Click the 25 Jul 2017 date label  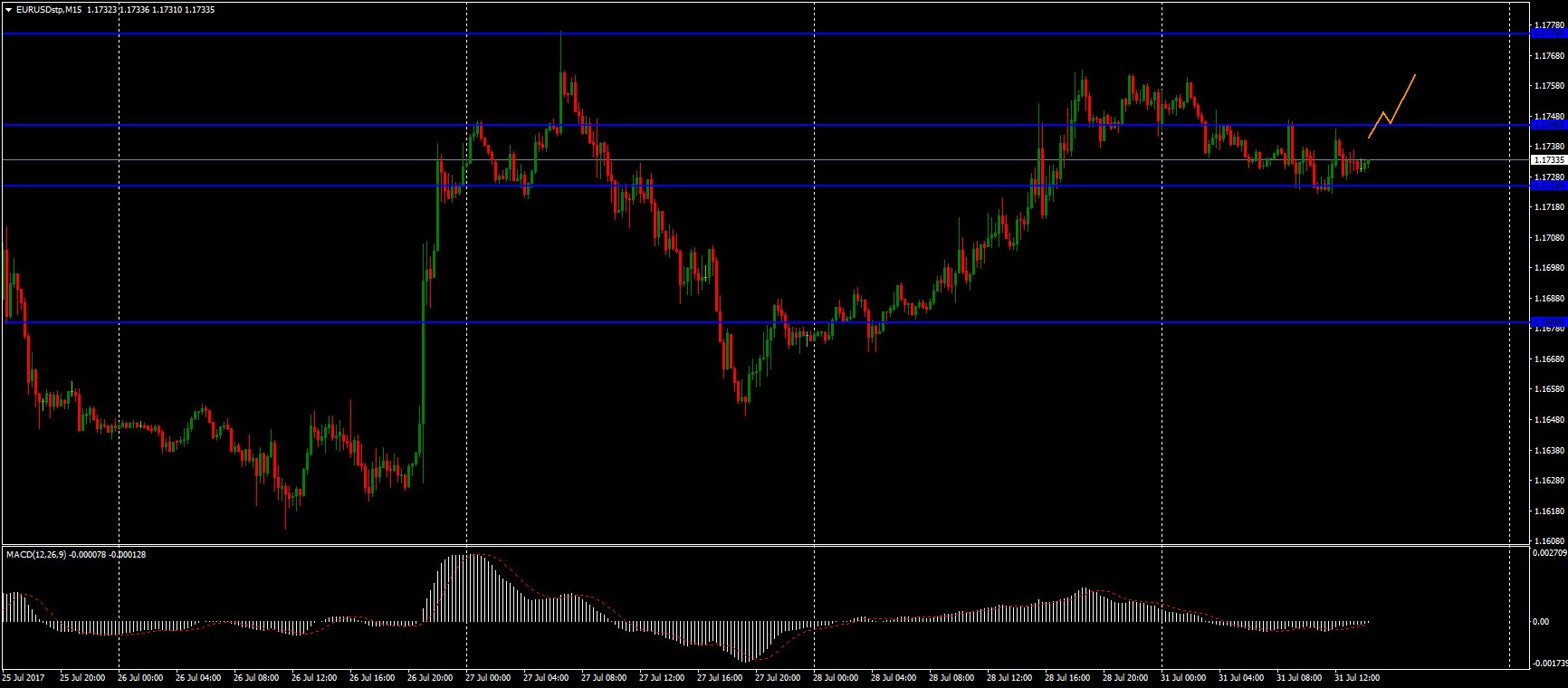coord(23,677)
